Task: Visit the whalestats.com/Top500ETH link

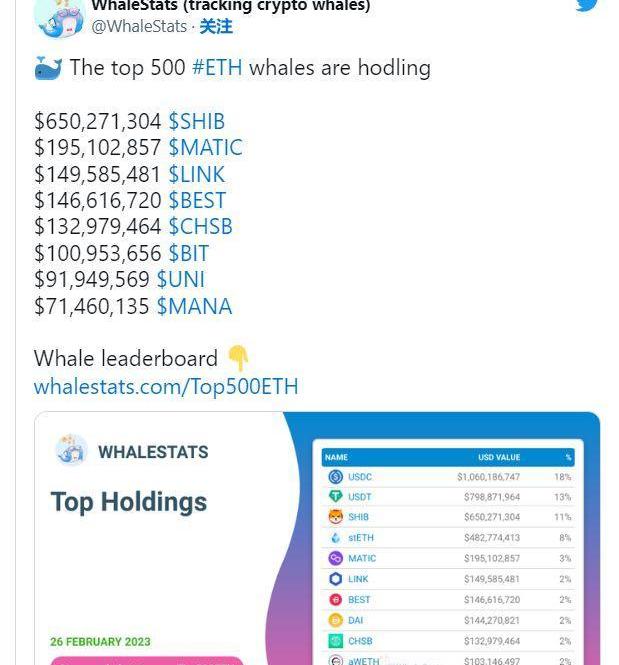Action: (x=166, y=386)
